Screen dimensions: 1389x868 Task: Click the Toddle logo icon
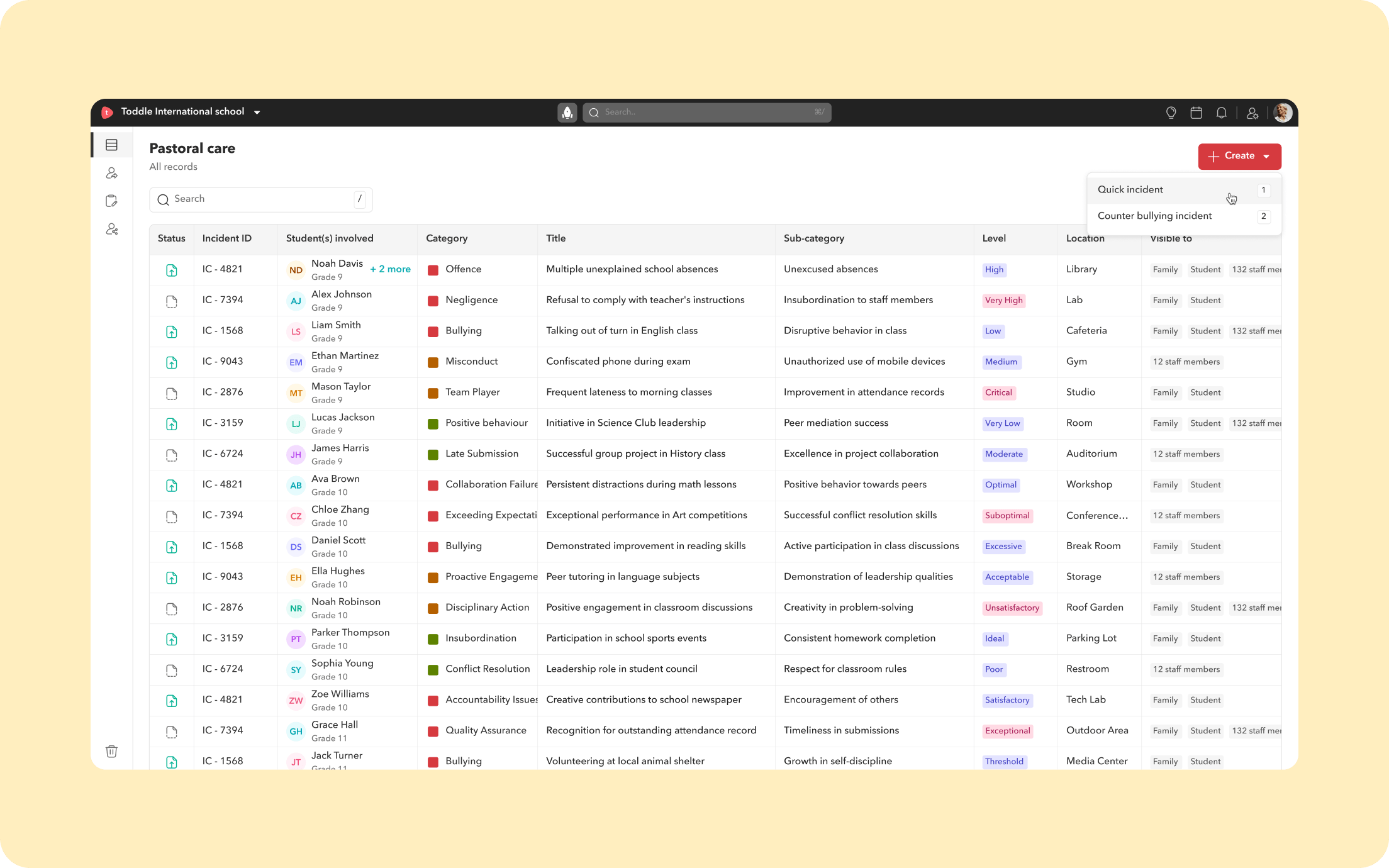tap(108, 112)
